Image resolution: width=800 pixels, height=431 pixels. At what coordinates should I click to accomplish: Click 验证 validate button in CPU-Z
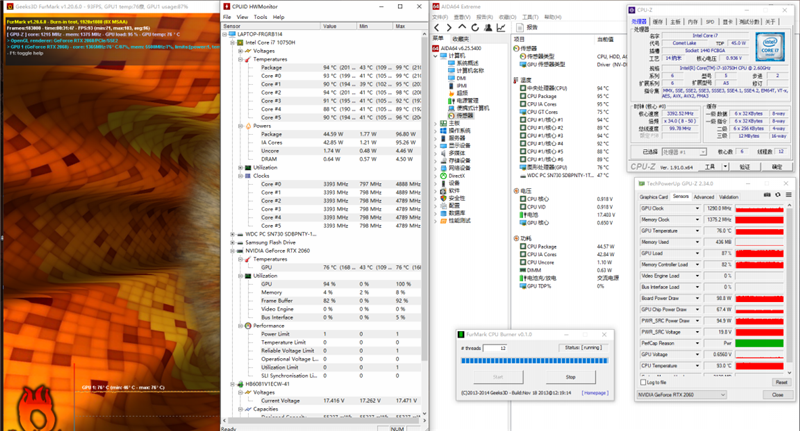(x=744, y=167)
